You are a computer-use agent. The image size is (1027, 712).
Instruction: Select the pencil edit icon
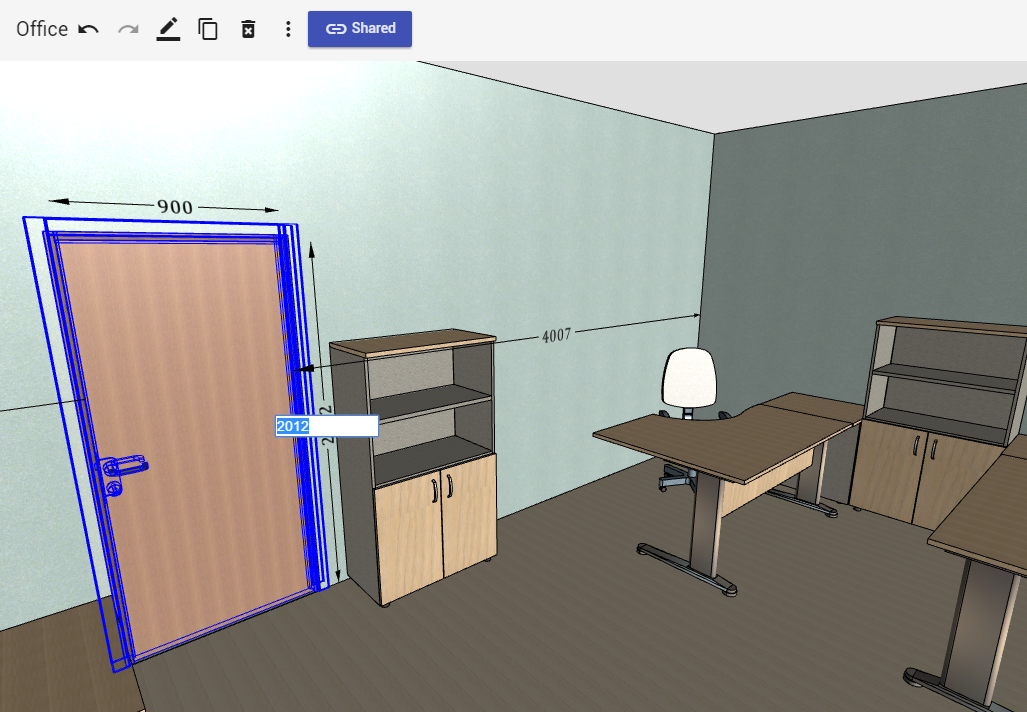point(168,29)
